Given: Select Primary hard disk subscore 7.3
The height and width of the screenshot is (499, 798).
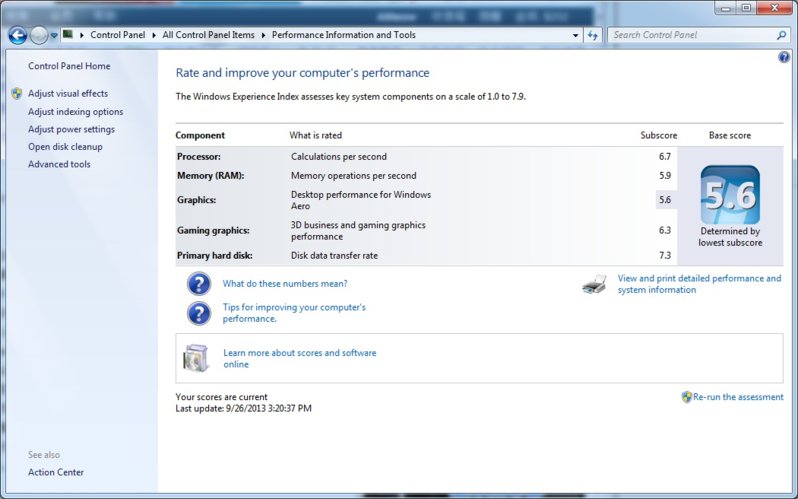Looking at the screenshot, I should [x=665, y=256].
